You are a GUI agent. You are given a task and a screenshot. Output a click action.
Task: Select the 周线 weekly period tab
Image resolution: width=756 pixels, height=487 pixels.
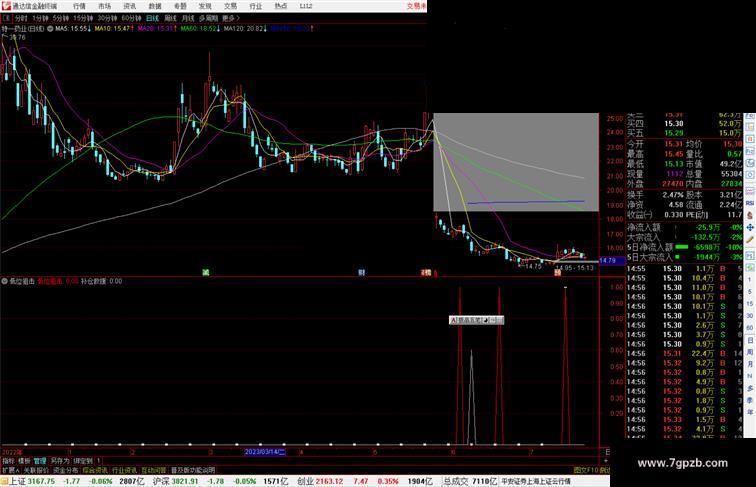[170, 18]
